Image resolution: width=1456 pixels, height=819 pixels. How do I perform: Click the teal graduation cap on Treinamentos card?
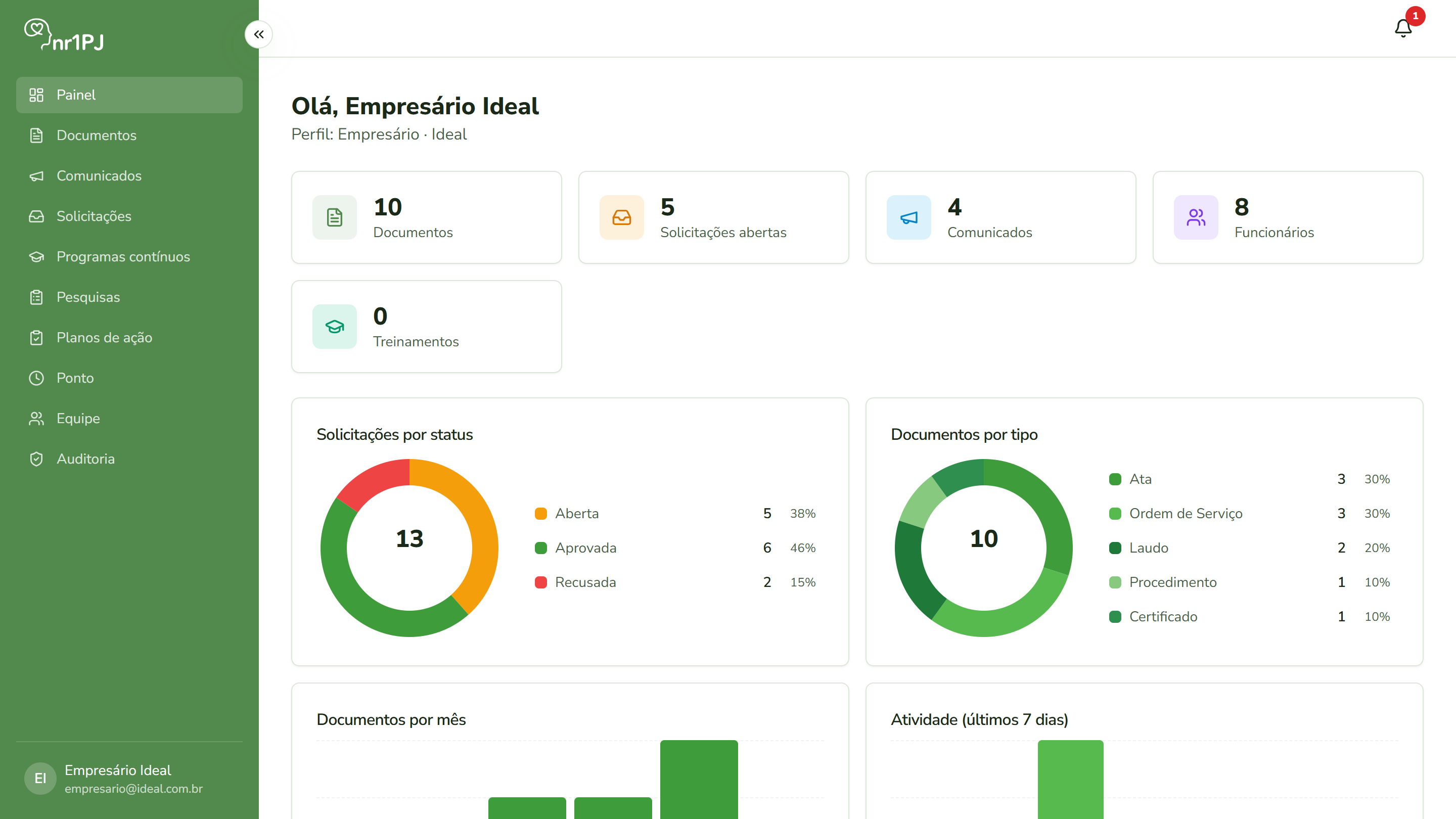click(335, 326)
